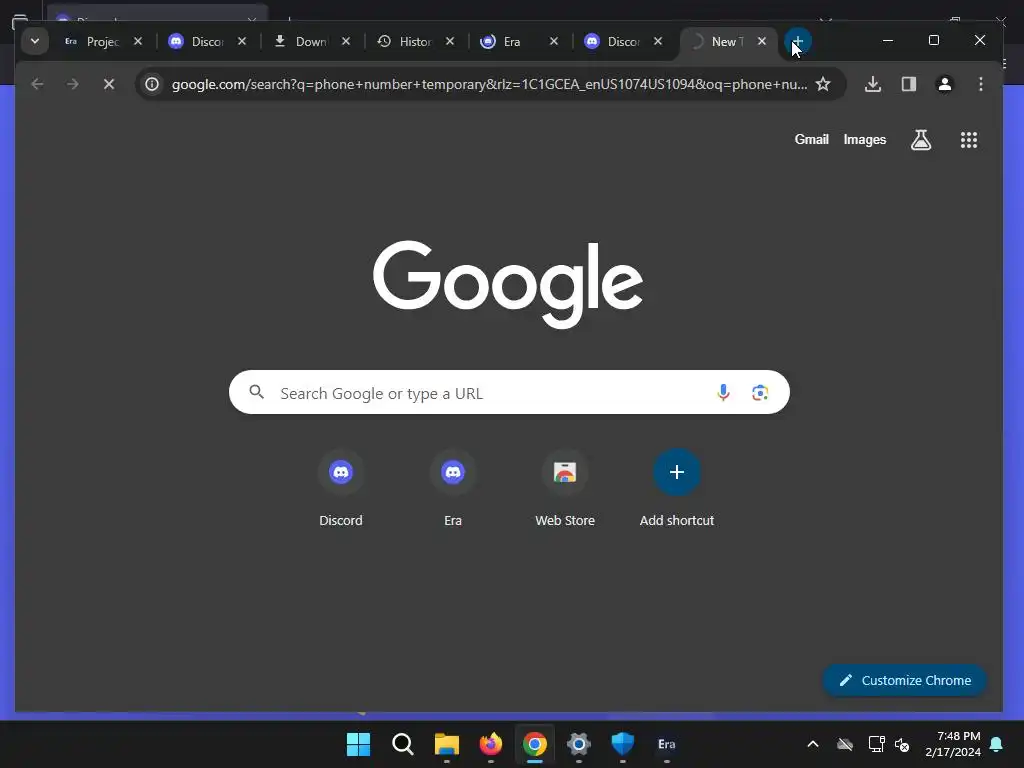The image size is (1024, 768).
Task: Open the Era shortcut
Action: (453, 488)
